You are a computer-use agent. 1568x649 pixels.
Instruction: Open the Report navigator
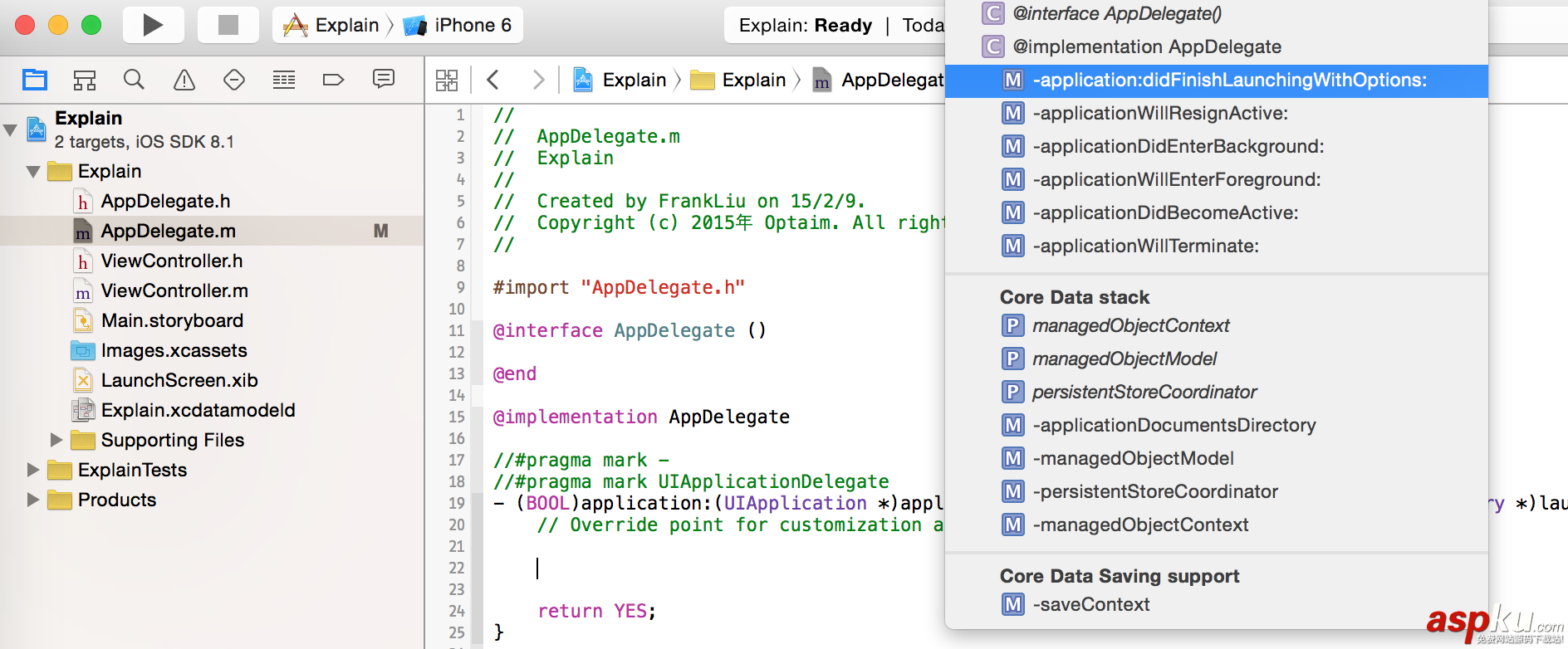pos(384,80)
